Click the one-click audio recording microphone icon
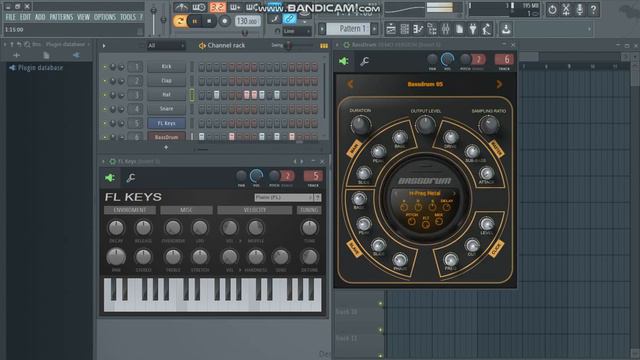The height and width of the screenshot is (360, 640). point(580,9)
